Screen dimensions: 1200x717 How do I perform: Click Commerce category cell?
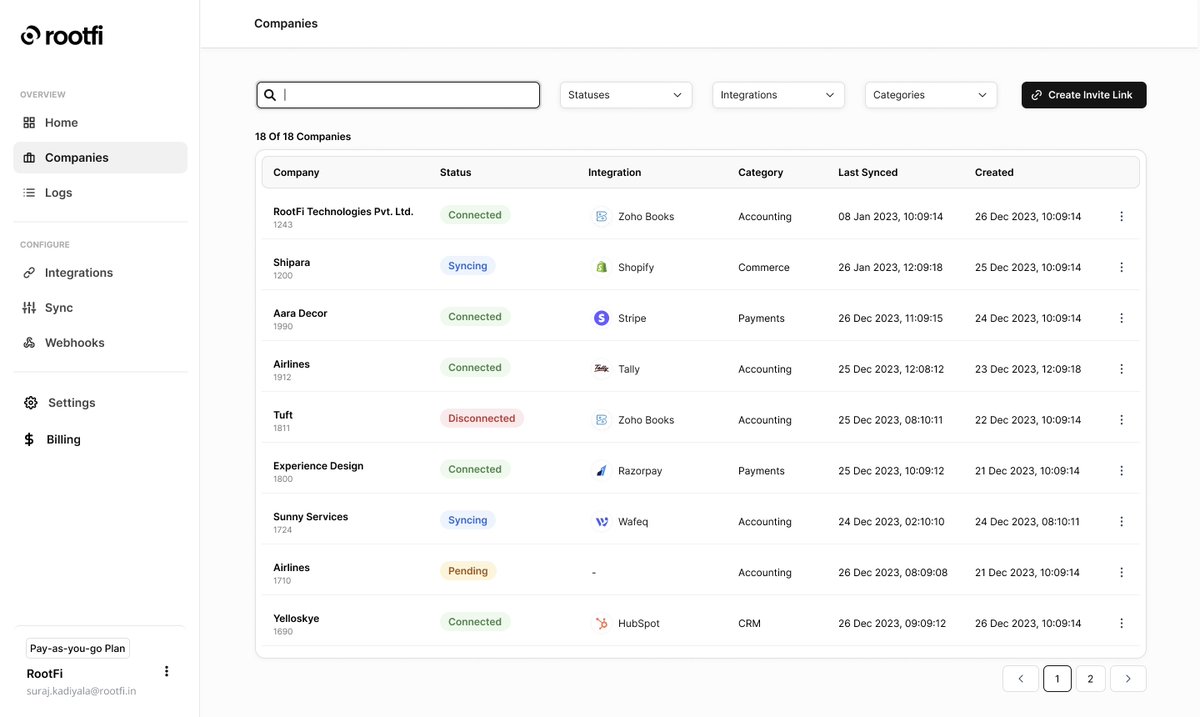coord(764,267)
